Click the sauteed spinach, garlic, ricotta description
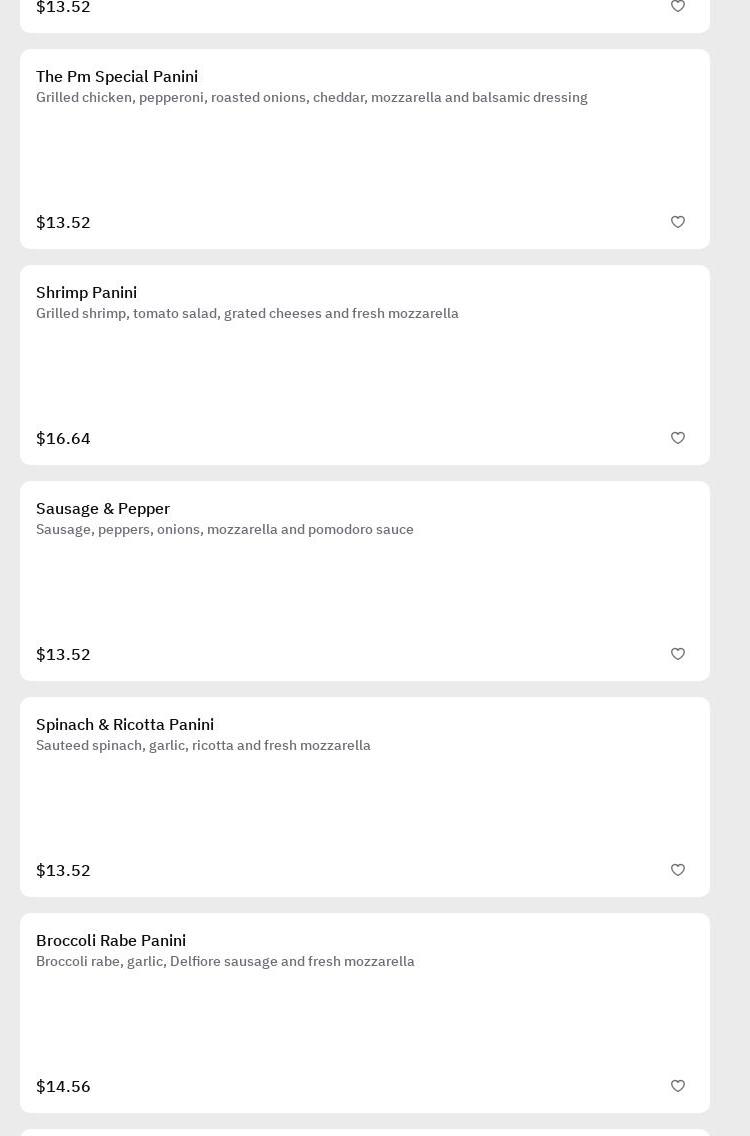The image size is (750, 1136). (x=203, y=746)
